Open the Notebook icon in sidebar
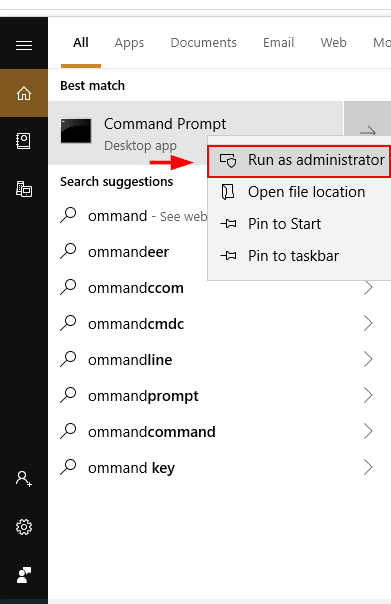391x604 pixels. pos(23,141)
